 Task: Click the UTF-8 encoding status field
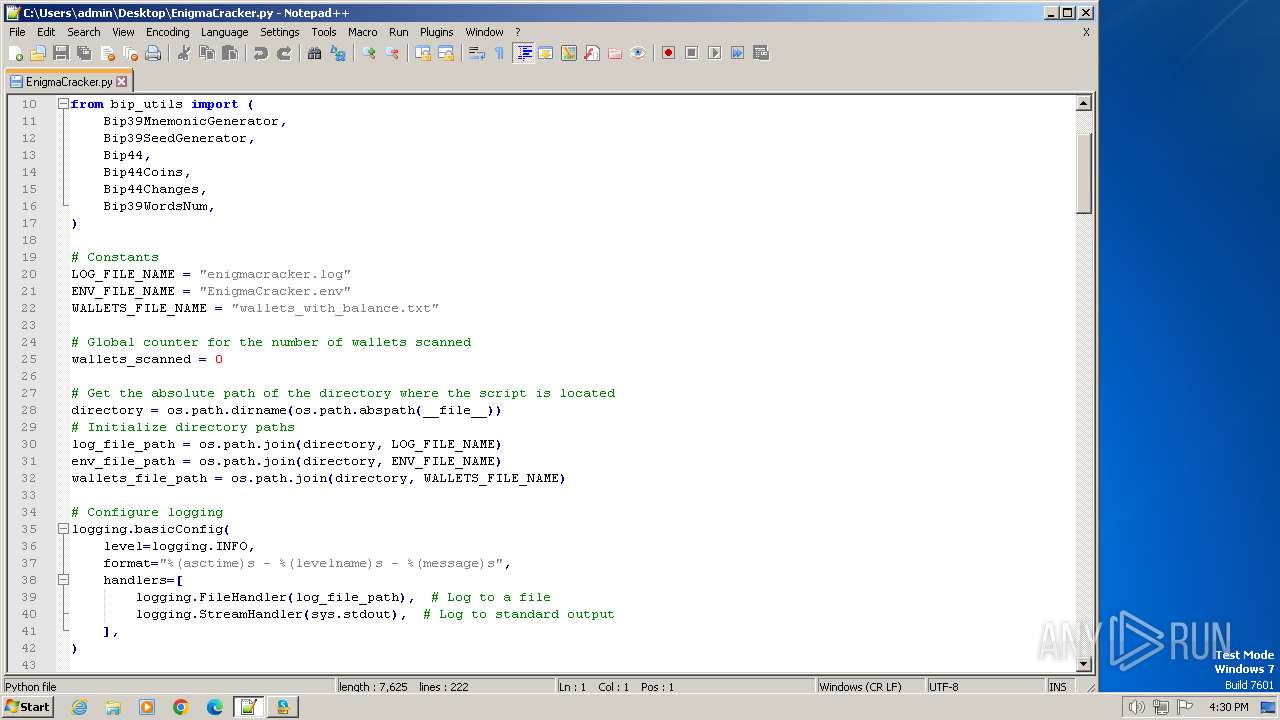pyautogui.click(x=985, y=687)
